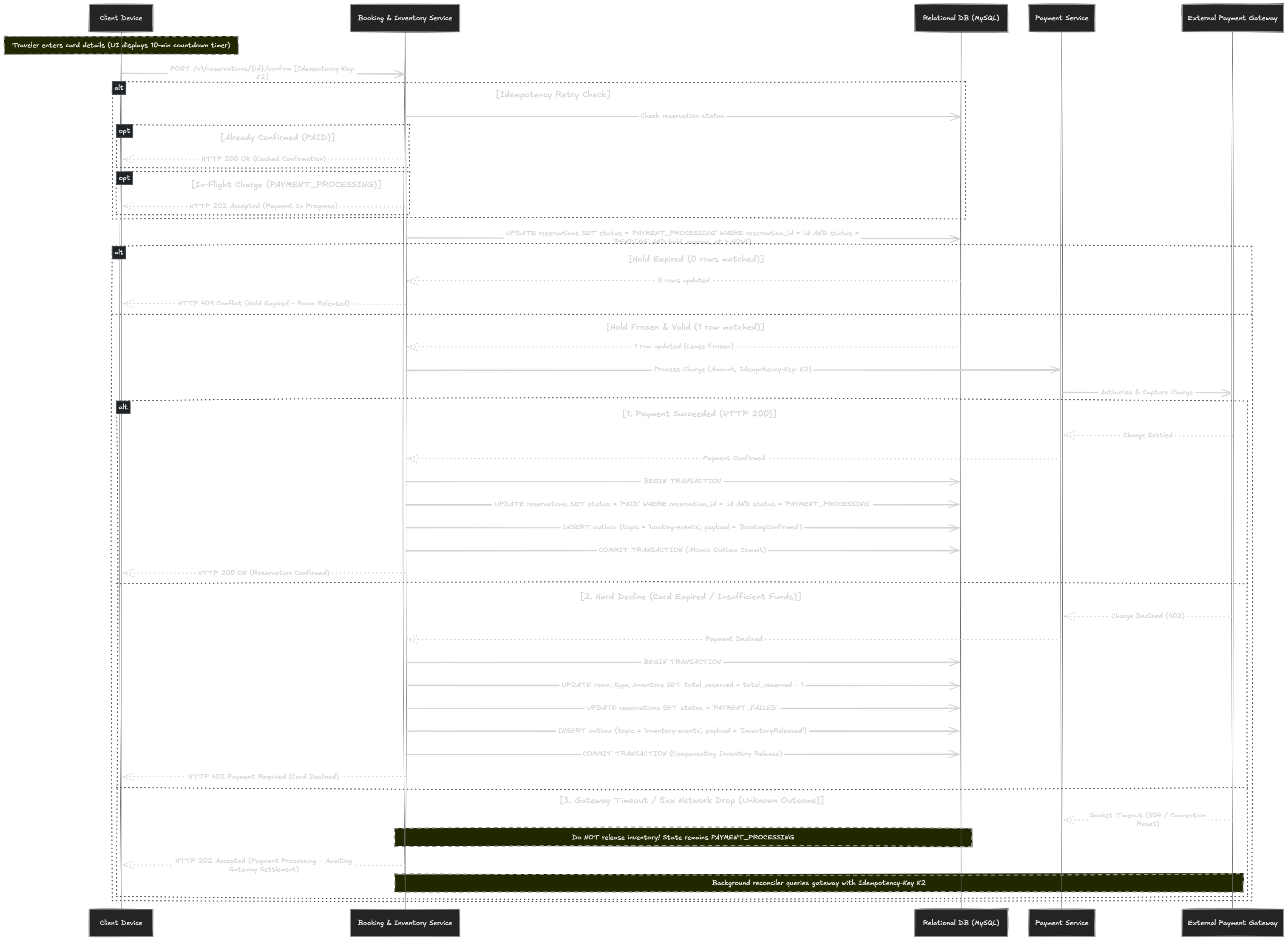Click the 'Process Charge (Amount, Idempotency-Key: K2)' message

(x=733, y=369)
